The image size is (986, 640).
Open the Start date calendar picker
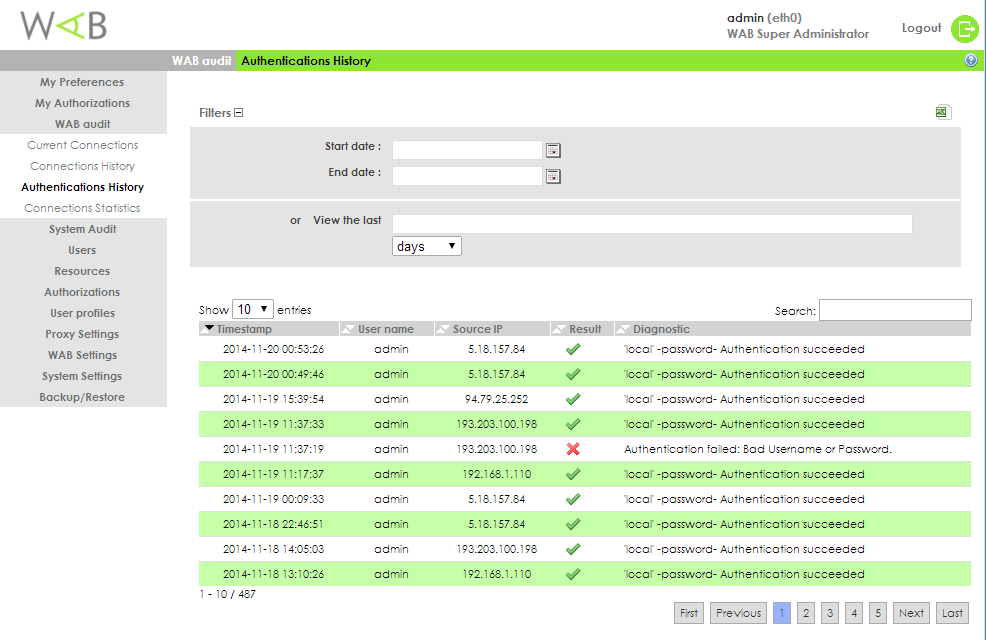point(553,150)
